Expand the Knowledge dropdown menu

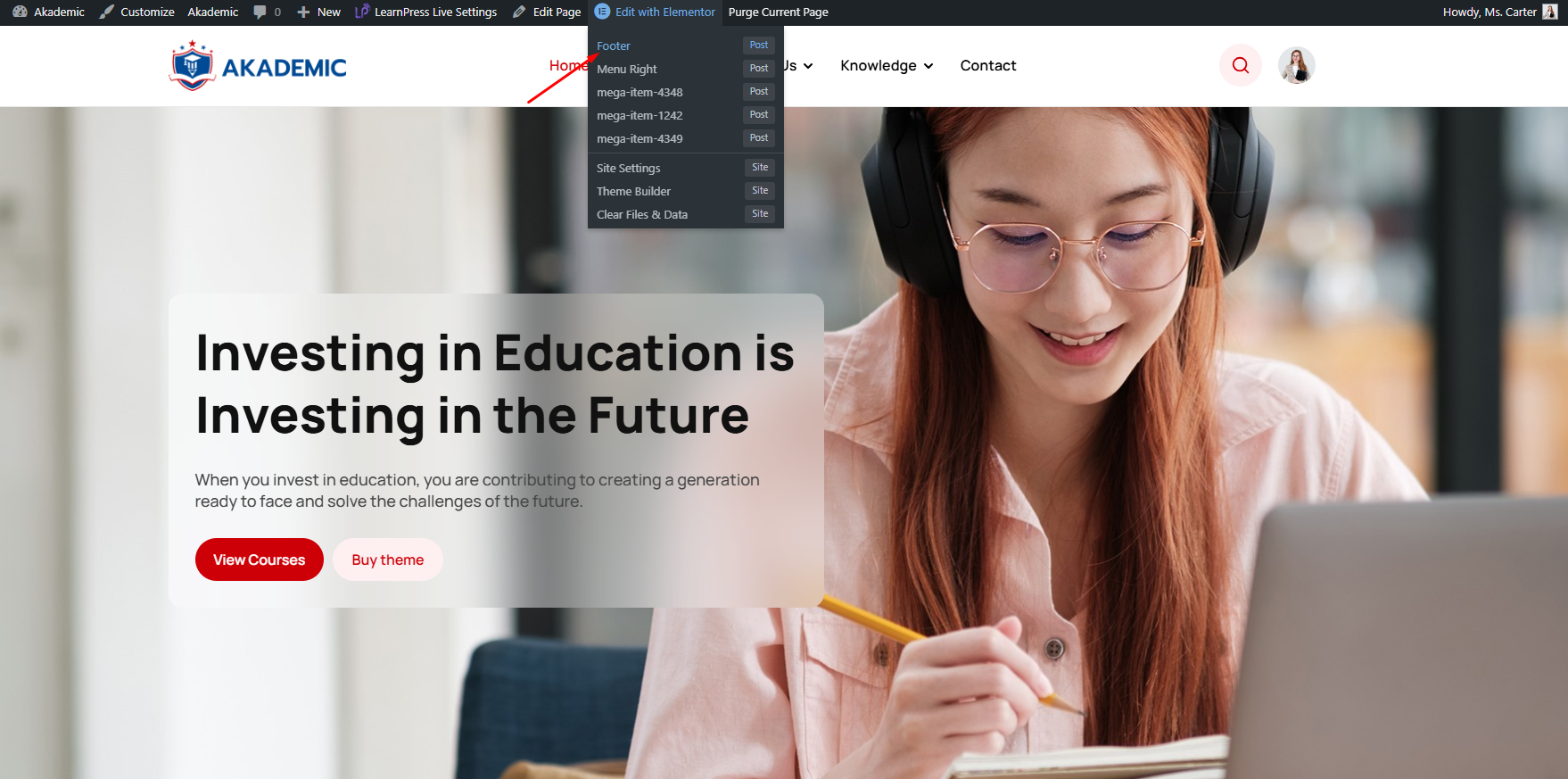click(x=887, y=66)
